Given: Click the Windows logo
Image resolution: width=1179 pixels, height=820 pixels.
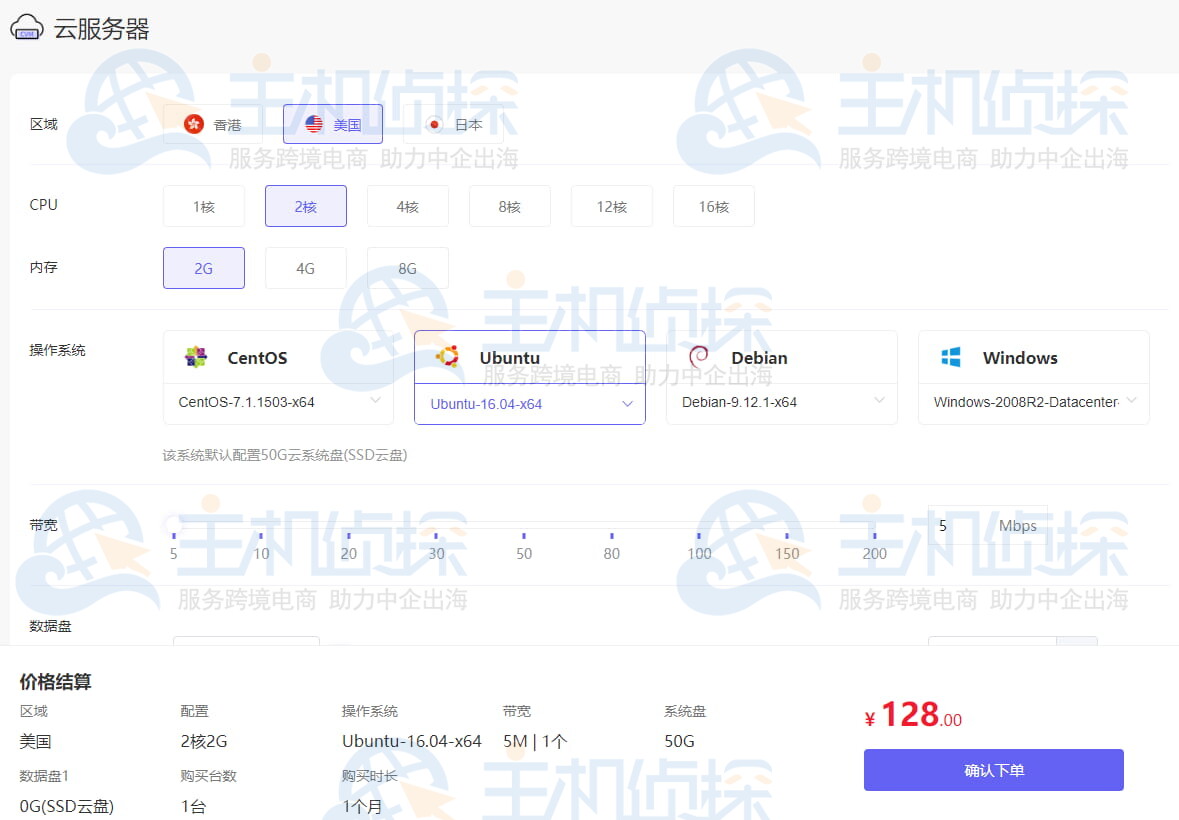Looking at the screenshot, I should point(952,357).
